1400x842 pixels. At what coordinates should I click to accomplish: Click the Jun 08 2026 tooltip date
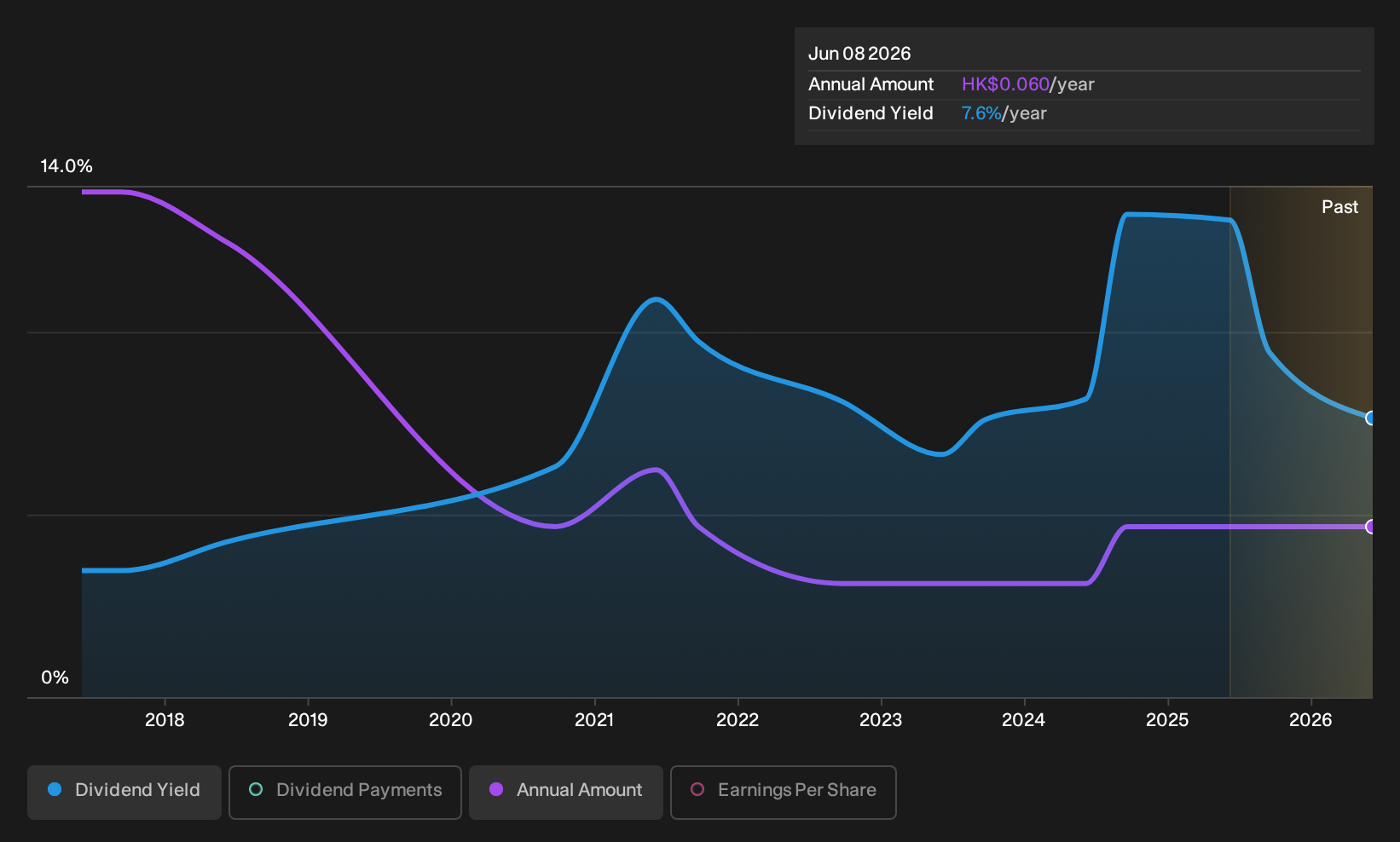pyautogui.click(x=859, y=54)
